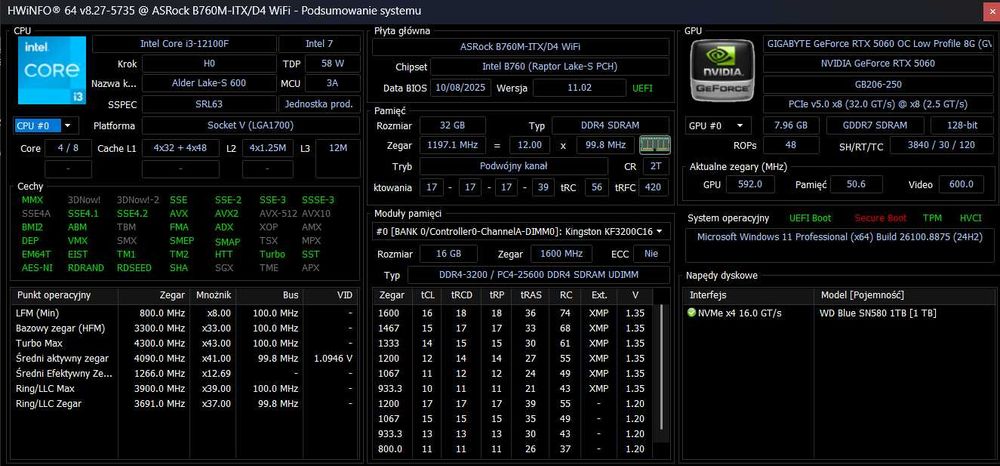Open the GPU #0 selector dropdown
1000x466 pixels.
[717, 126]
